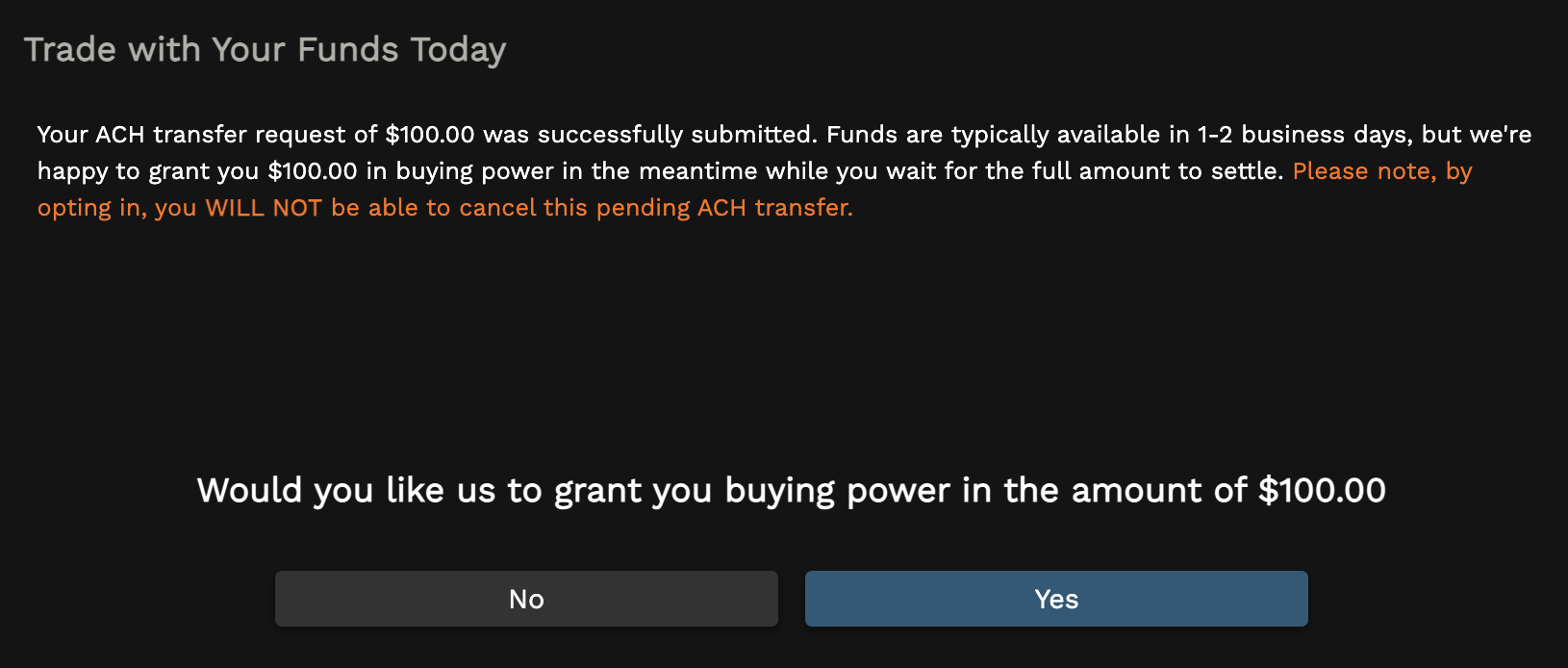1568x668 pixels.
Task: Click the word 'No' on the gray button
Action: coord(525,598)
